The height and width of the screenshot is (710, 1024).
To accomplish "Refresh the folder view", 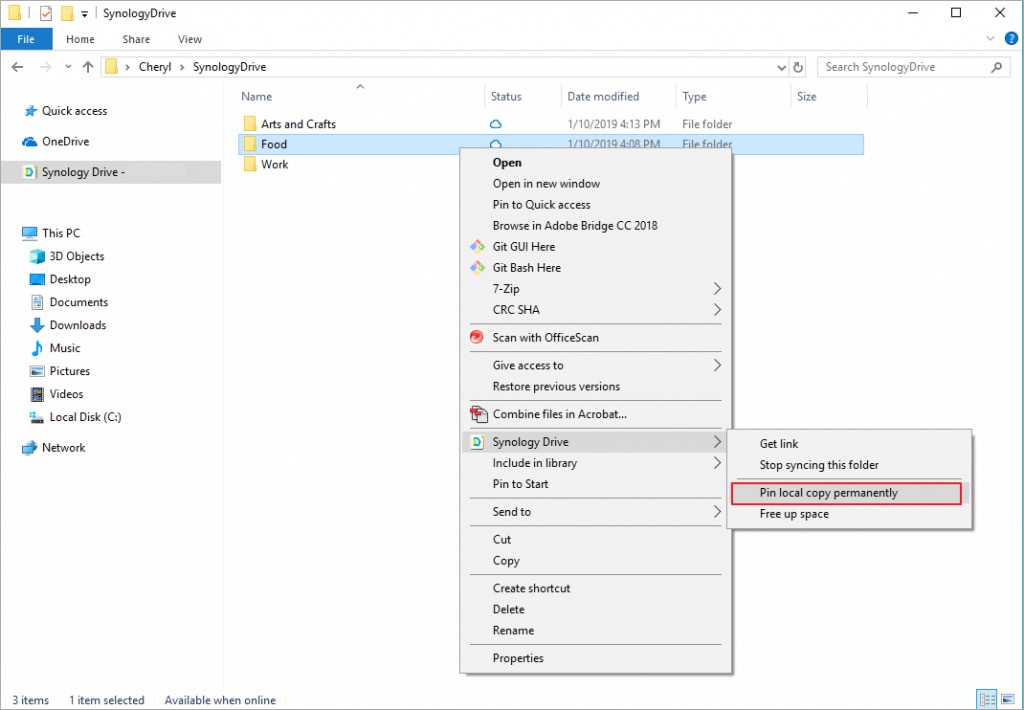I will click(x=798, y=67).
